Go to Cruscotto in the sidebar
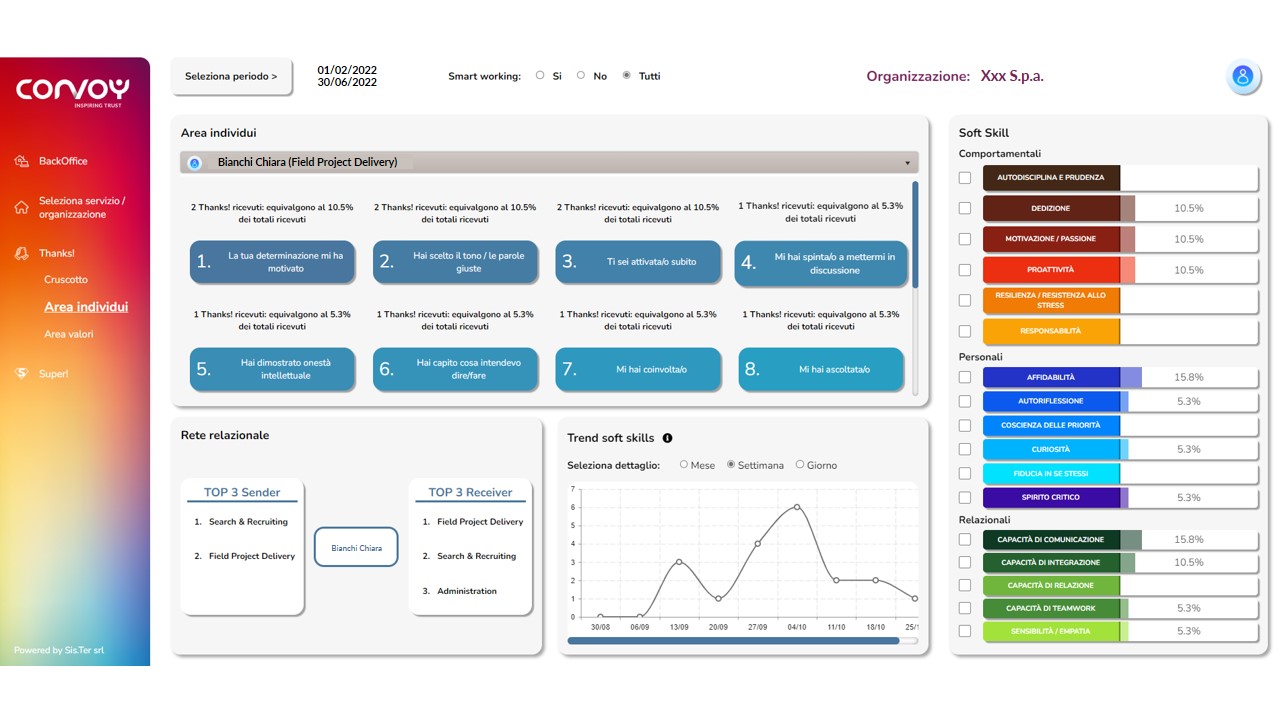 tap(66, 280)
